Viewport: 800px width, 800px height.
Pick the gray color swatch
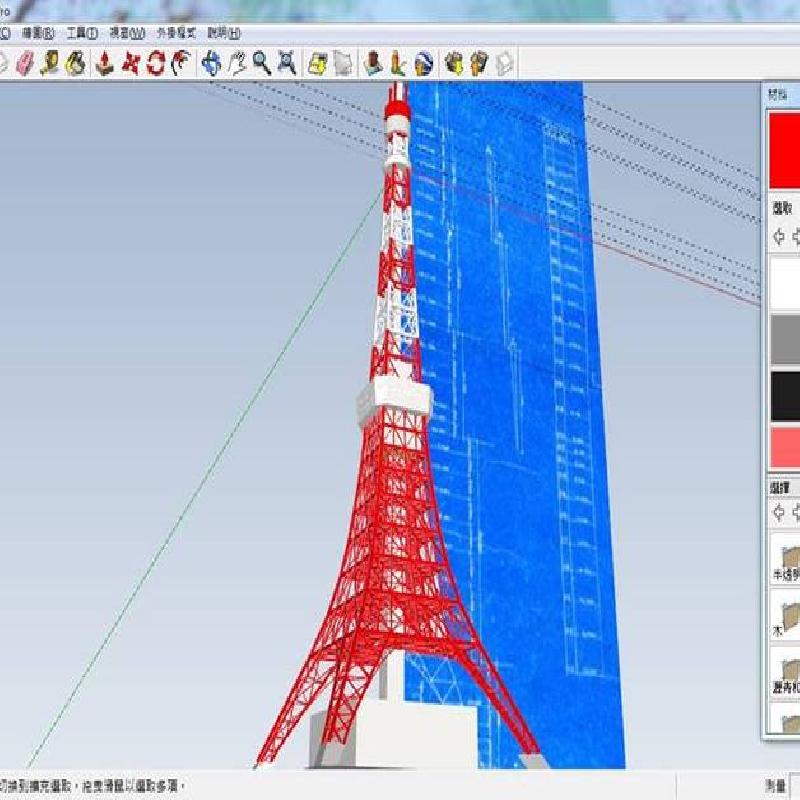784,340
